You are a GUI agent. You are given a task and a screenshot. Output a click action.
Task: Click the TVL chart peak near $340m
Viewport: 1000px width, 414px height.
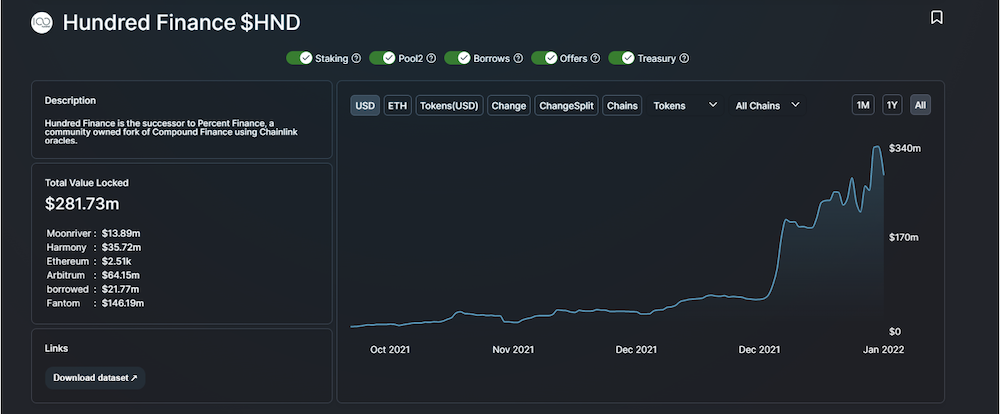877,147
